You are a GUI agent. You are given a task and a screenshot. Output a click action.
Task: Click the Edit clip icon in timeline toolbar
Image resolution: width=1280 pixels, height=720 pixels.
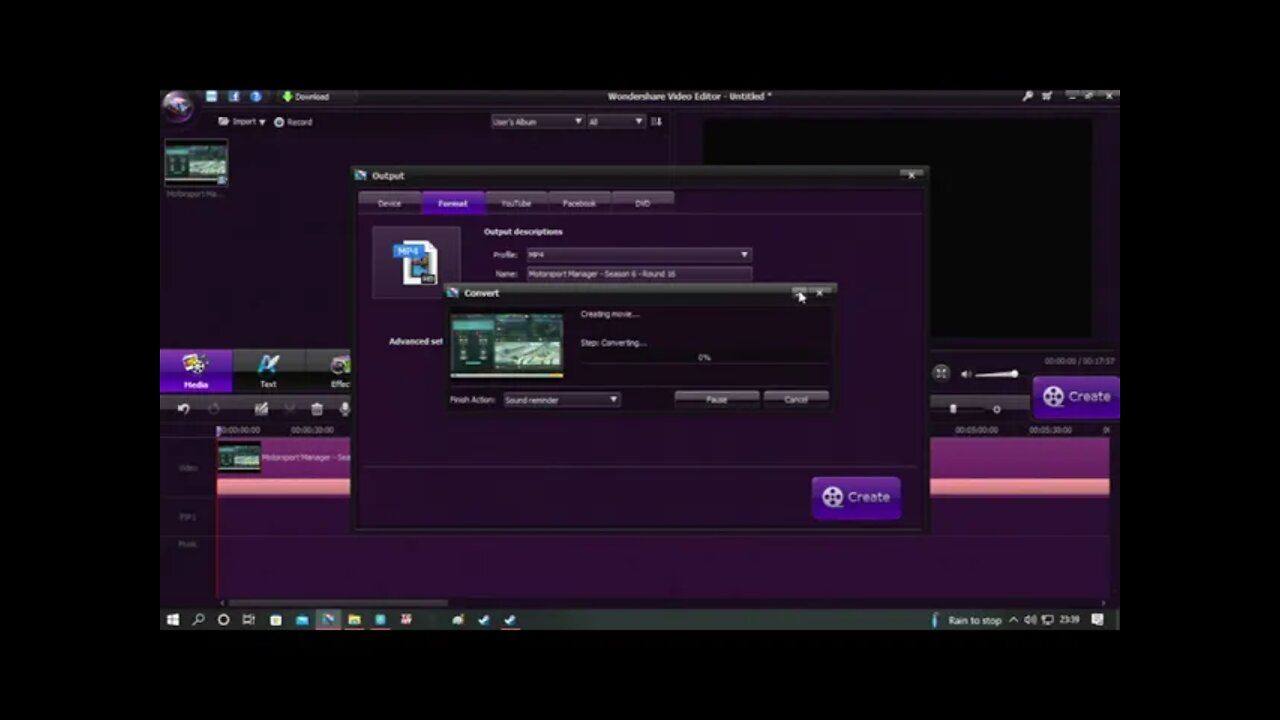pyautogui.click(x=261, y=409)
